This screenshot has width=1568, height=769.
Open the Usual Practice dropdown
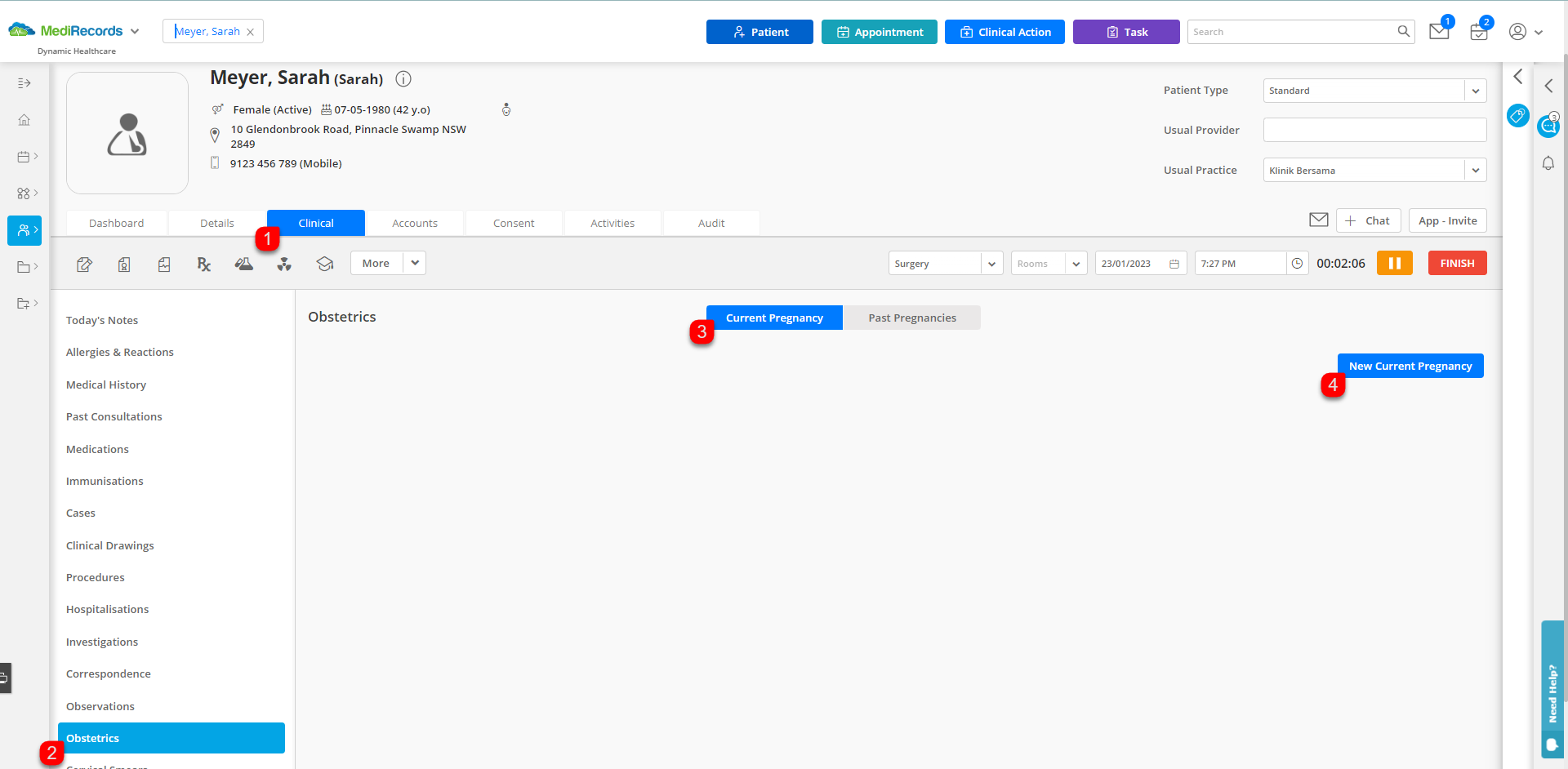[1475, 171]
